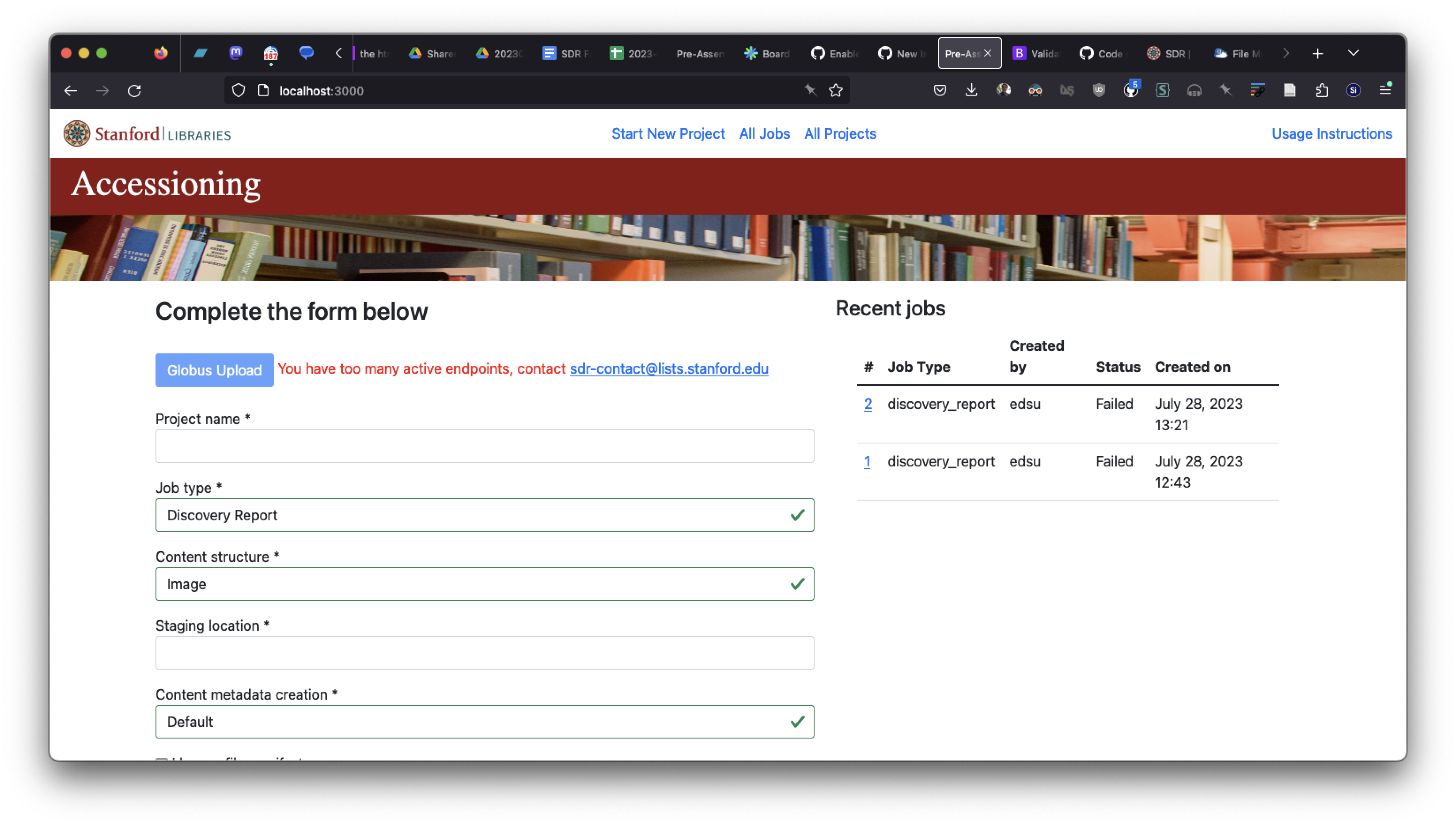Open the Firefox application menu (hamburger icon)
Image resolution: width=1456 pixels, height=826 pixels.
coord(1386,90)
